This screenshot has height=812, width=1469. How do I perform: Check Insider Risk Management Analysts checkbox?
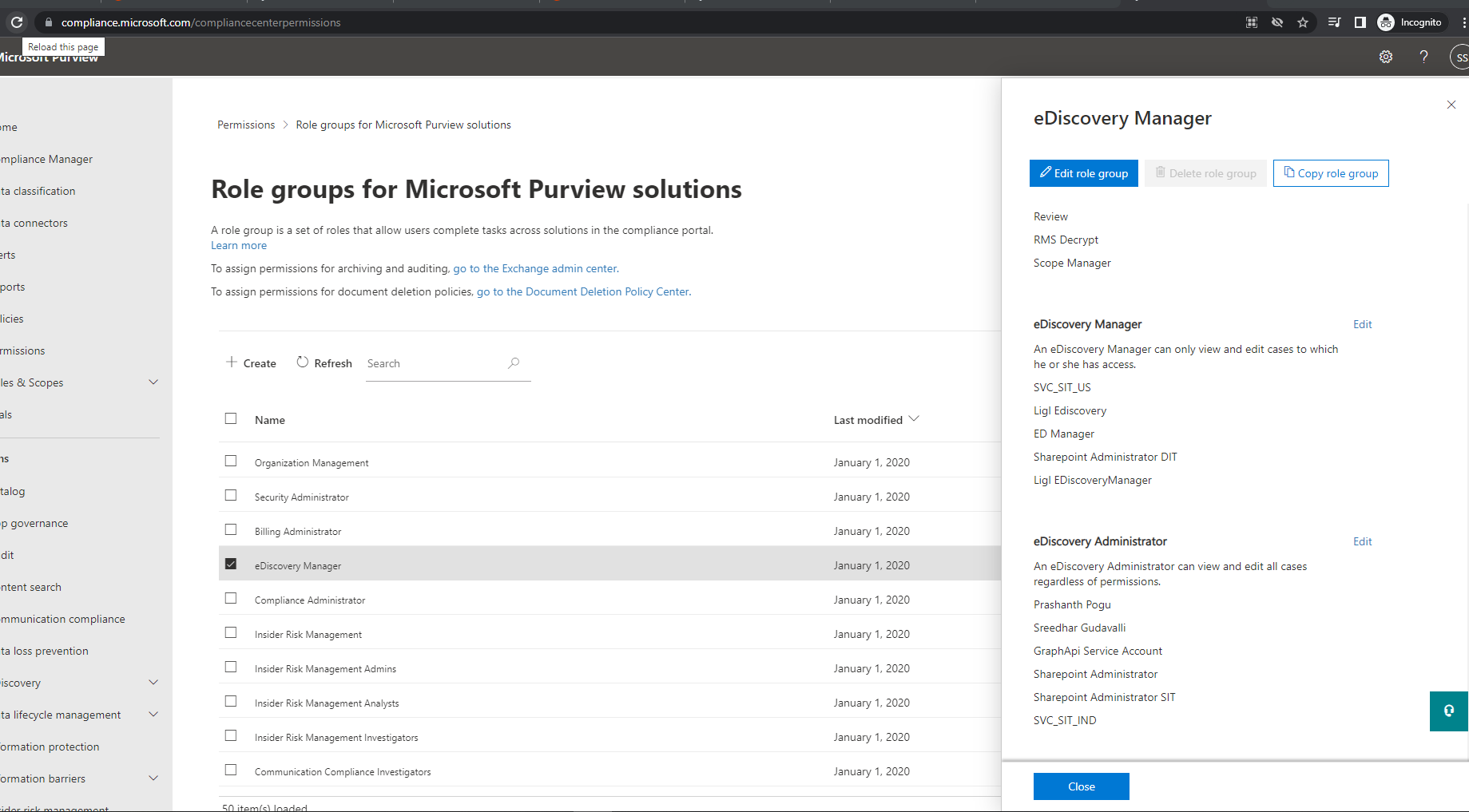point(231,701)
